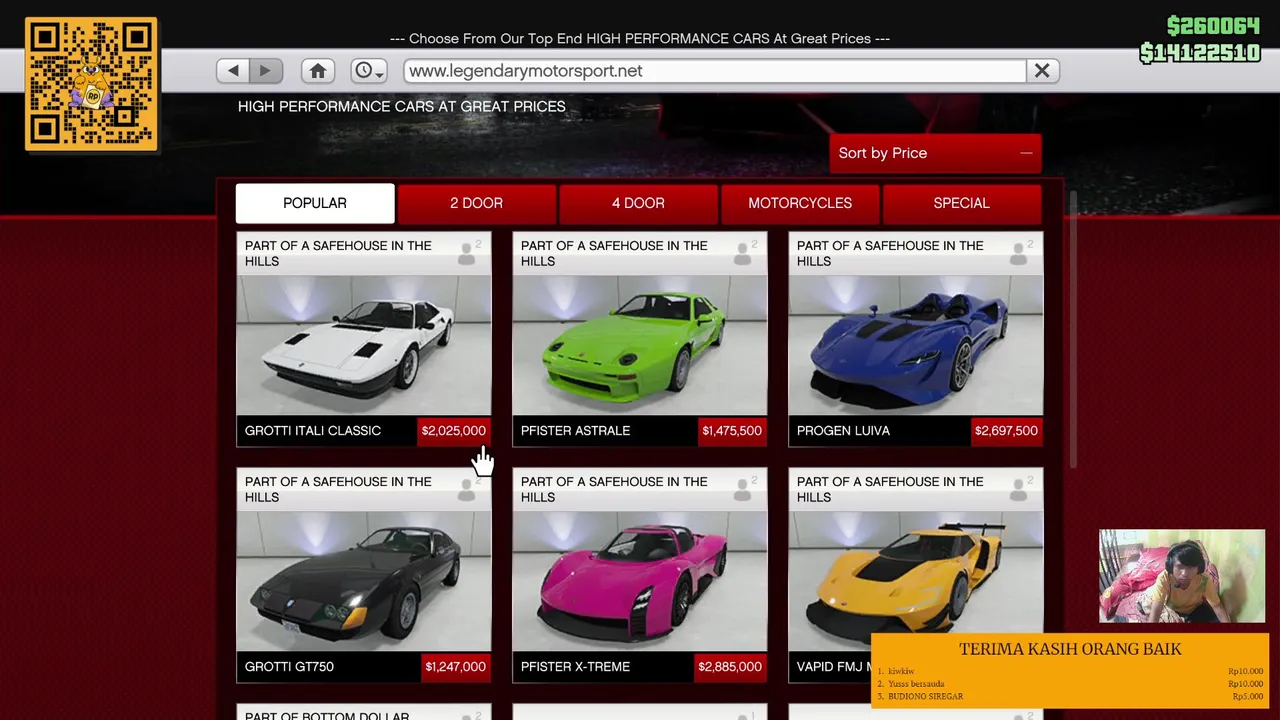The width and height of the screenshot is (1280, 720).
Task: Go back with the browser back arrow
Action: pyautogui.click(x=232, y=71)
